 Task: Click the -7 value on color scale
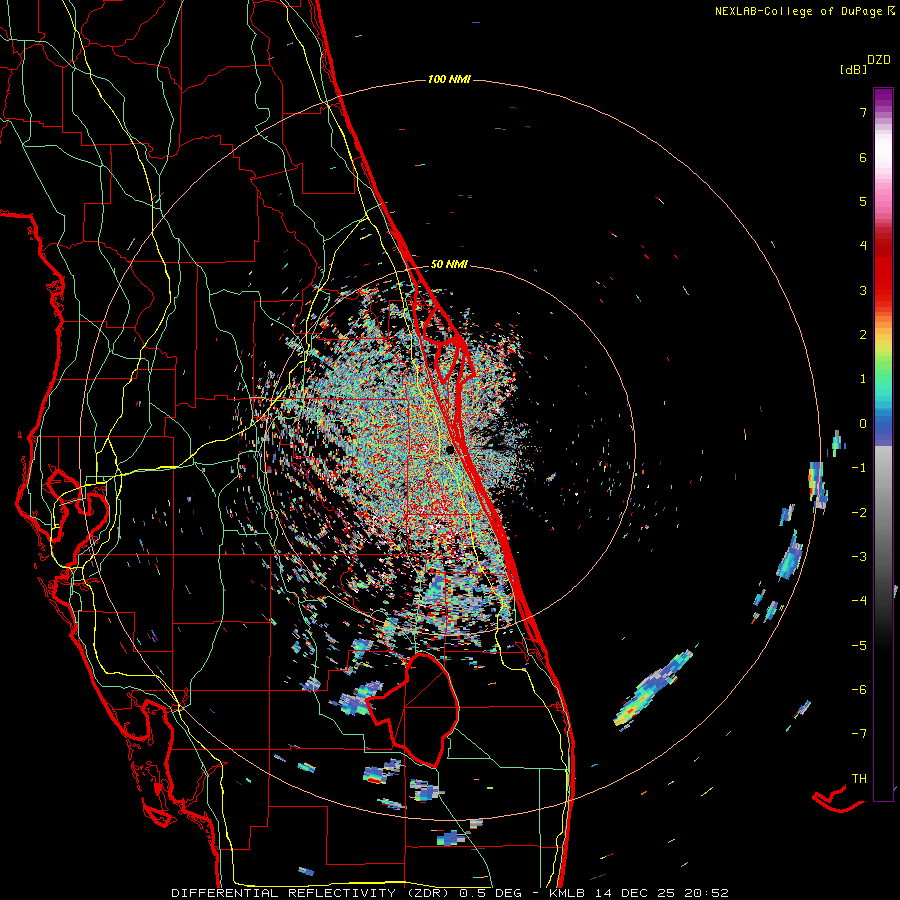[859, 734]
